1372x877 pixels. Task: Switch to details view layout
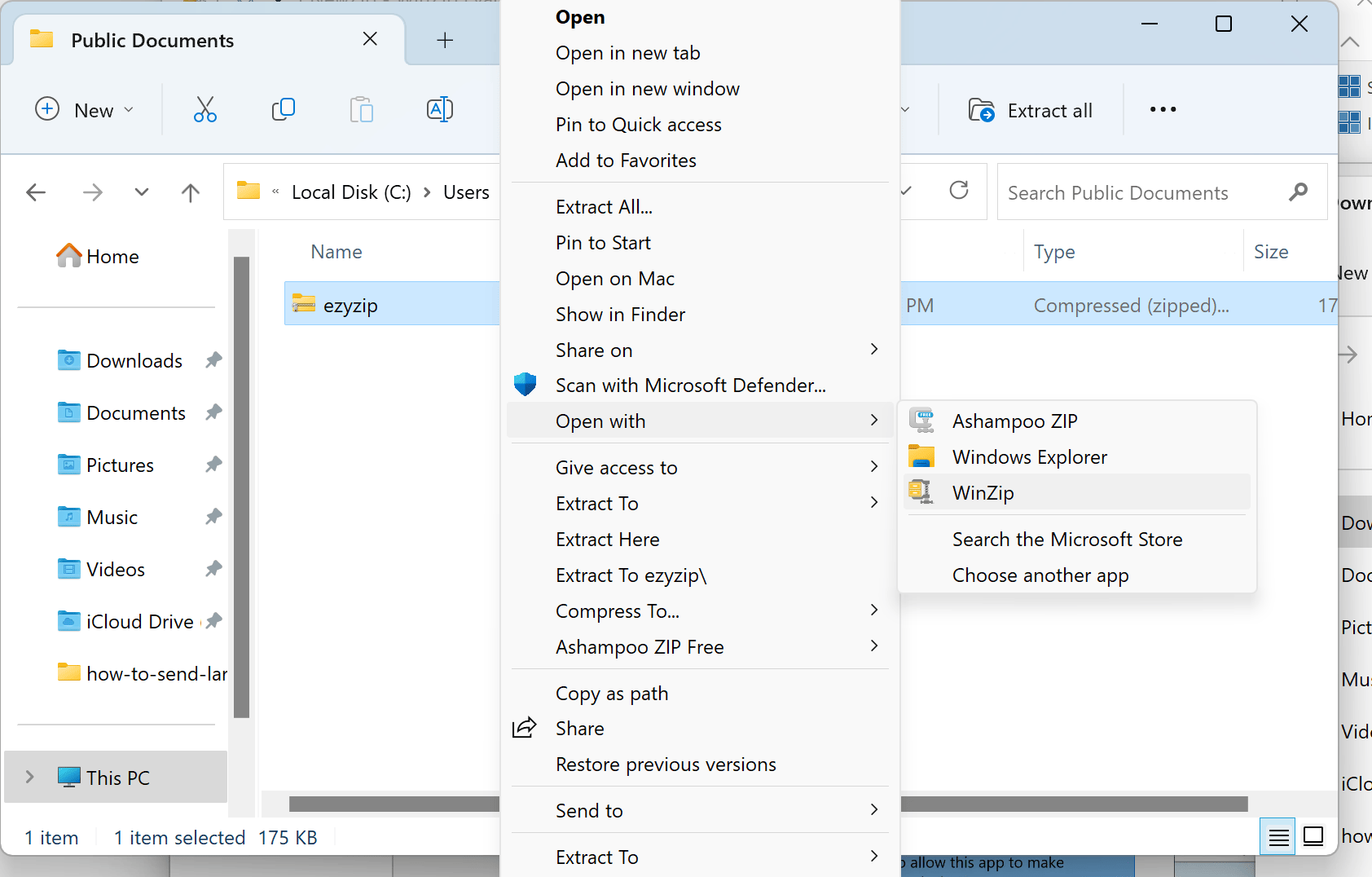click(1277, 836)
